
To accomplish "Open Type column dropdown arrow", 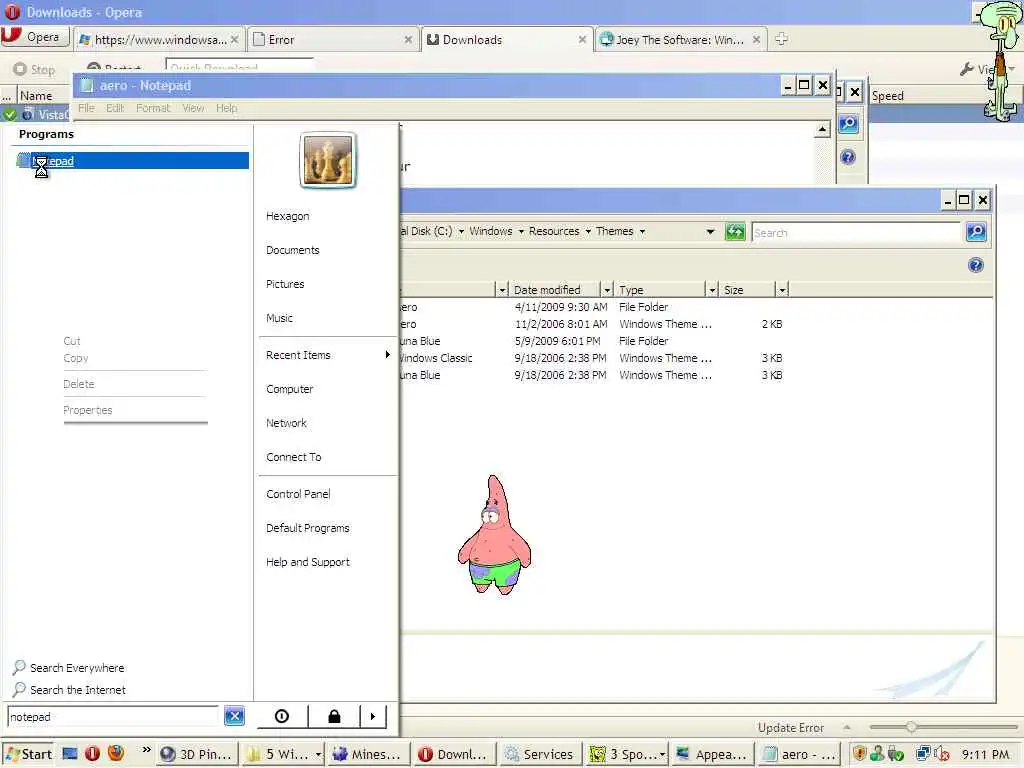I will tap(712, 290).
